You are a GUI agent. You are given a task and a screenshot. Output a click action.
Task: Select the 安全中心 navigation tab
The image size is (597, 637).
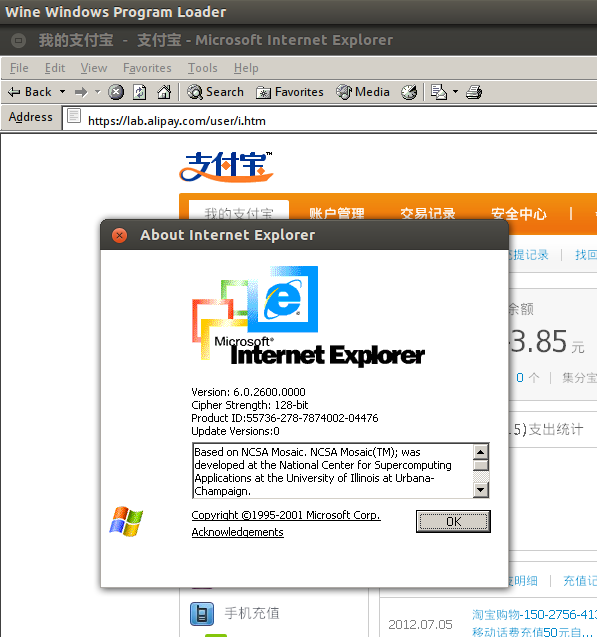click(519, 213)
